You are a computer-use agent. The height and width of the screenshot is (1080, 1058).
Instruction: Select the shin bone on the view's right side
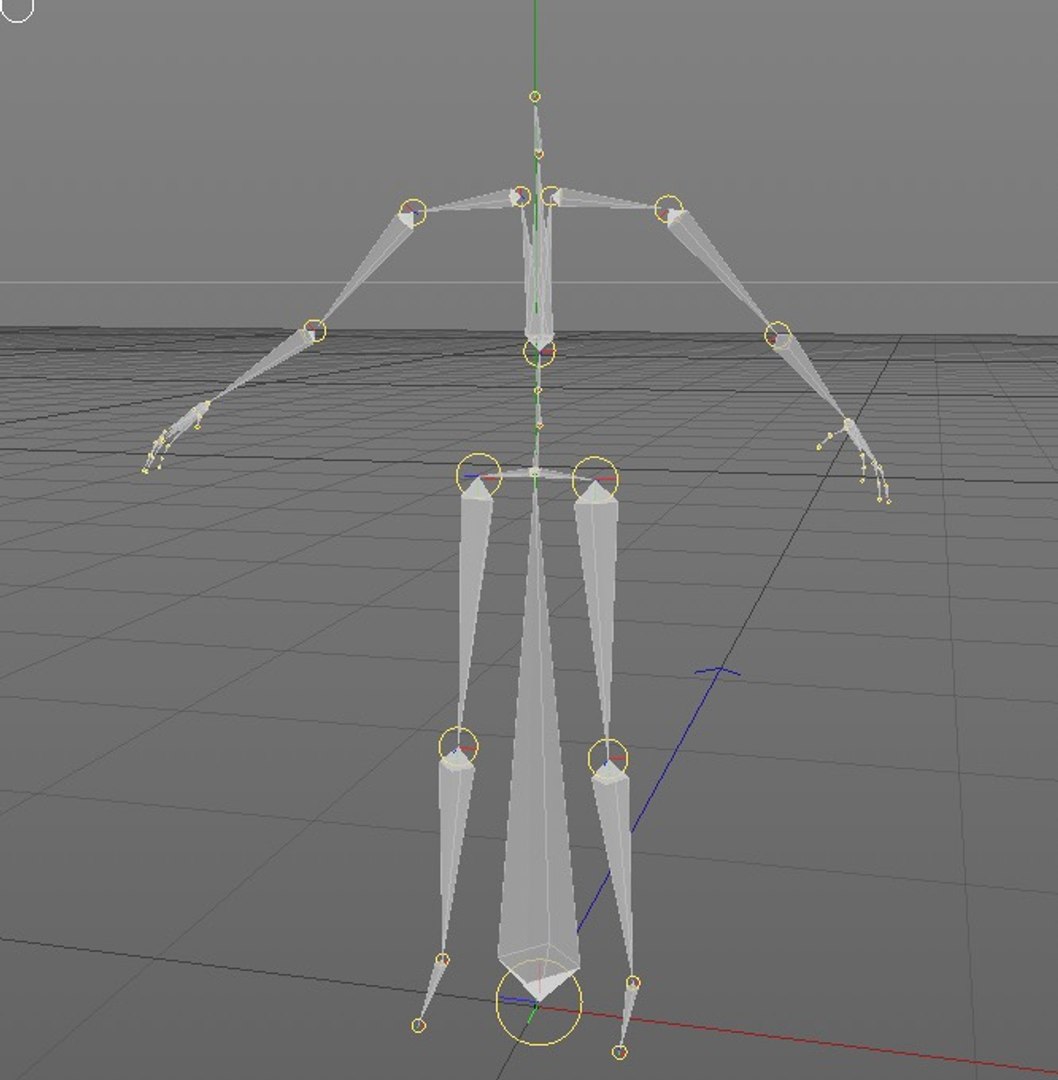[614, 868]
